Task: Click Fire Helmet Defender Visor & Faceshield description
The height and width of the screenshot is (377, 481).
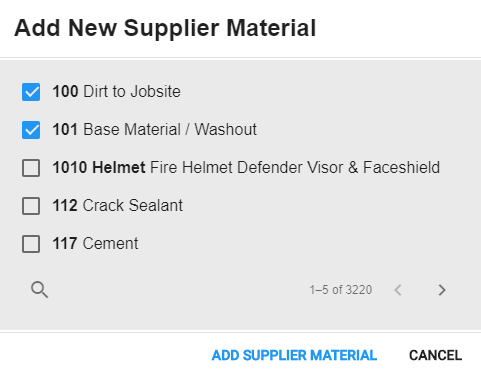Action: pos(295,167)
